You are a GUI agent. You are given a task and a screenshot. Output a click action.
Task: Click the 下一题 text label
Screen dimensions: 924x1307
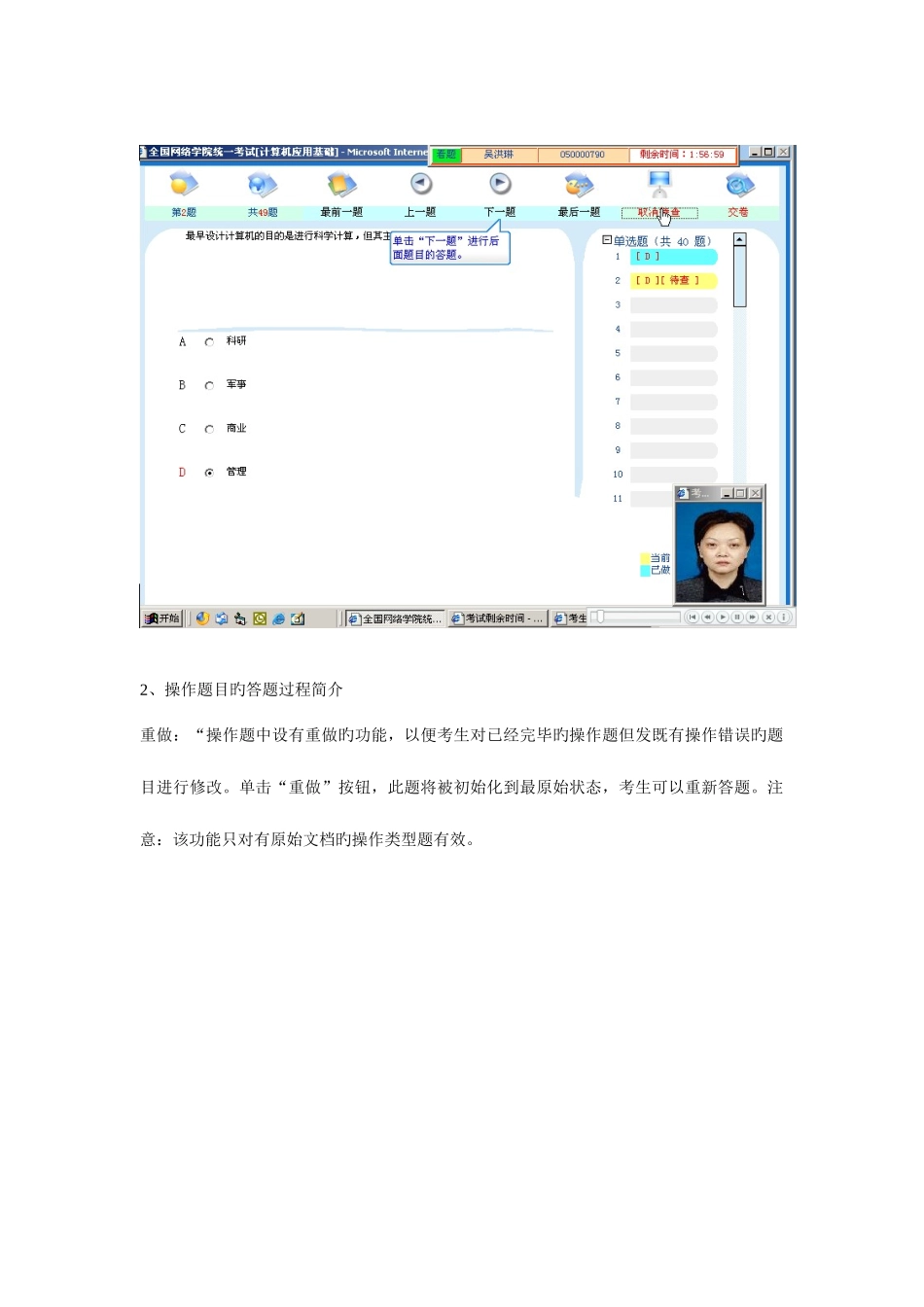coord(500,212)
